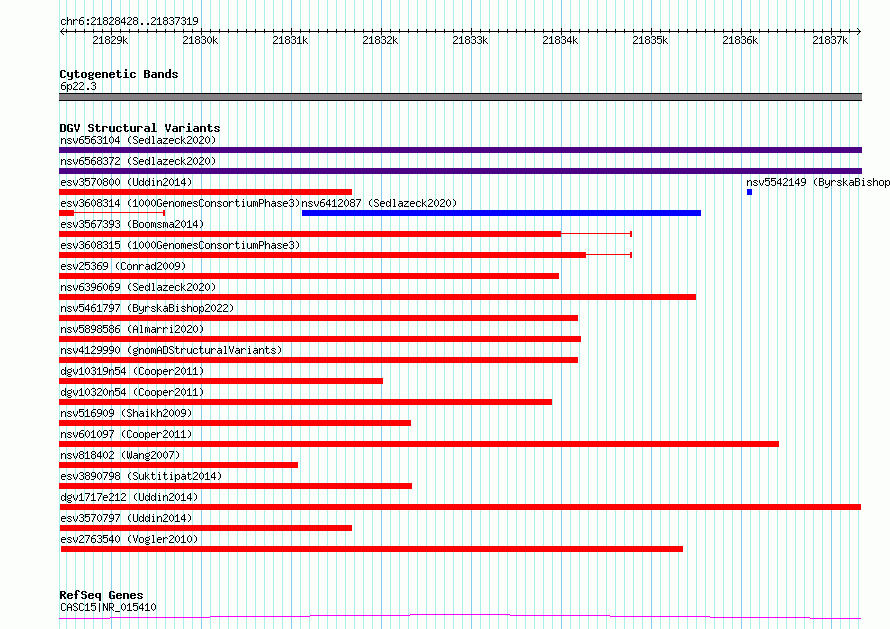Open the dgv1717e212 (Uddin2014) label
Image resolution: width=890 pixels, height=629 pixels.
click(129, 497)
